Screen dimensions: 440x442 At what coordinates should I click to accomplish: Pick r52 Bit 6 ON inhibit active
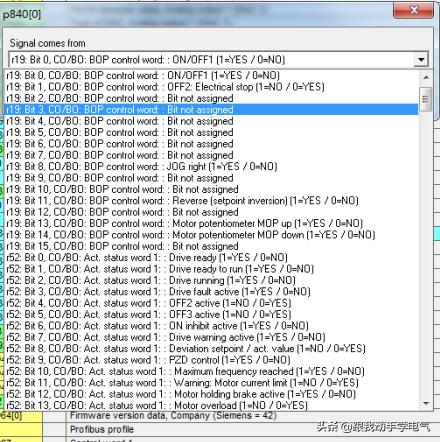(x=211, y=326)
